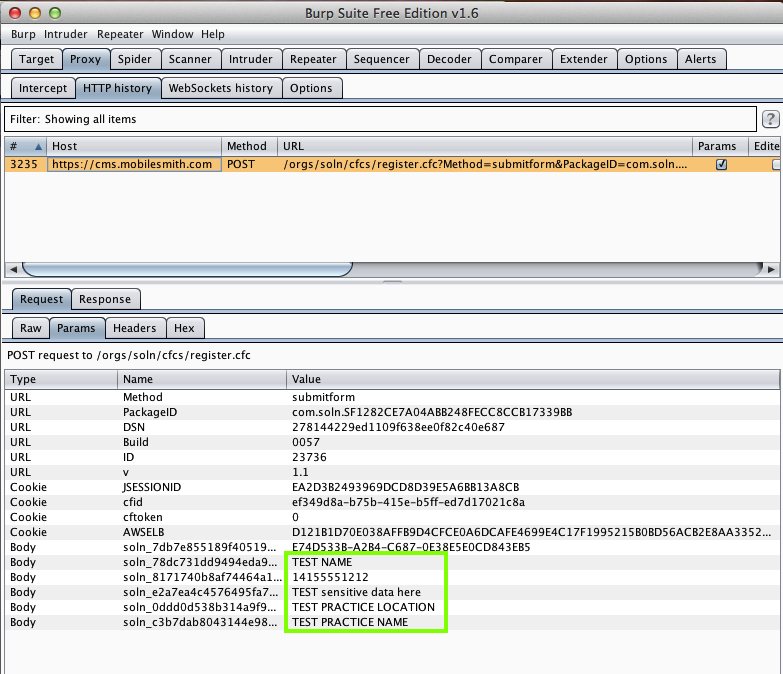Switch to the Intercept sub-tab

pos(42,88)
